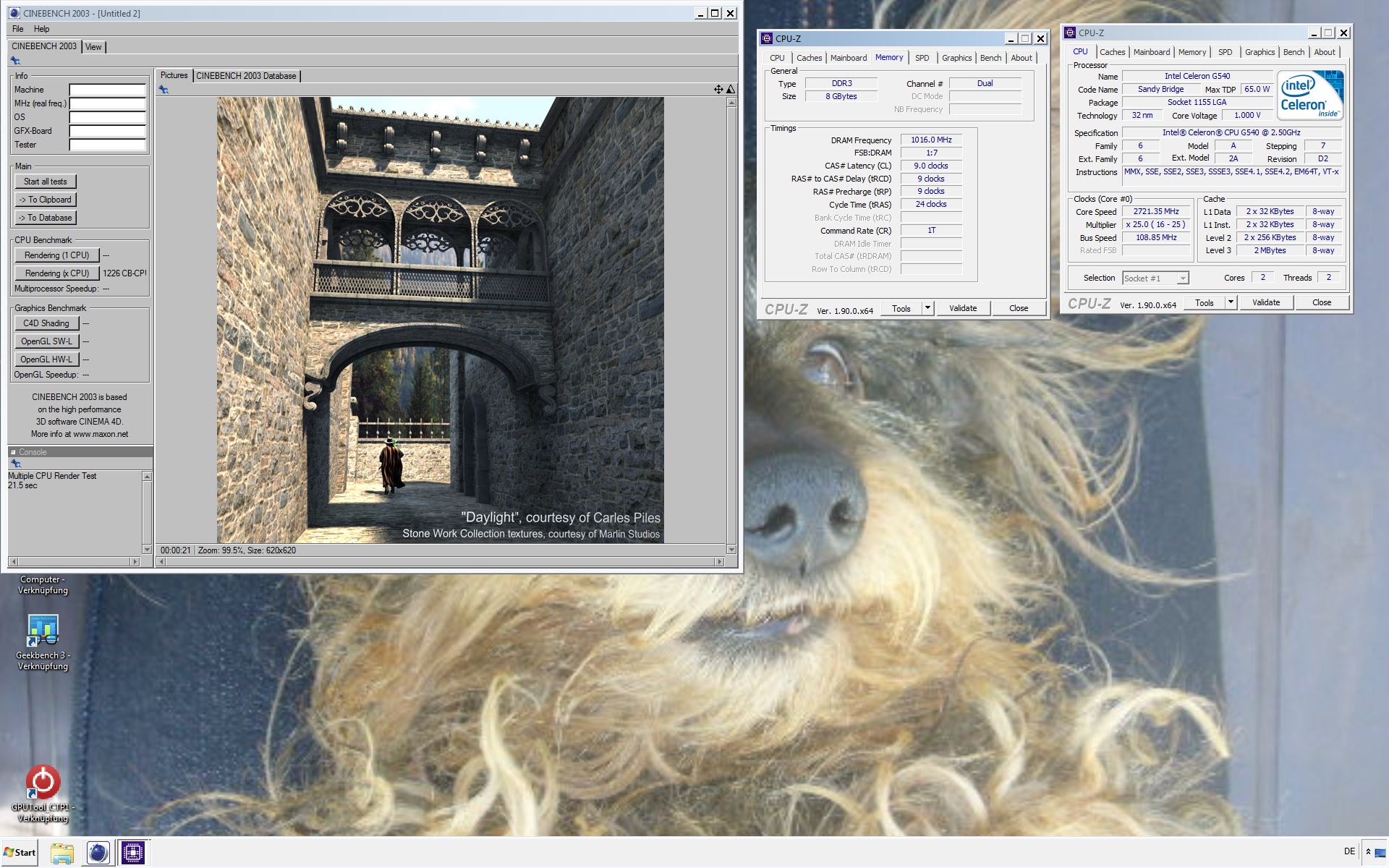Open Tools dropdown arrow in right CPU-Z
The height and width of the screenshot is (868, 1389).
pyautogui.click(x=1231, y=302)
